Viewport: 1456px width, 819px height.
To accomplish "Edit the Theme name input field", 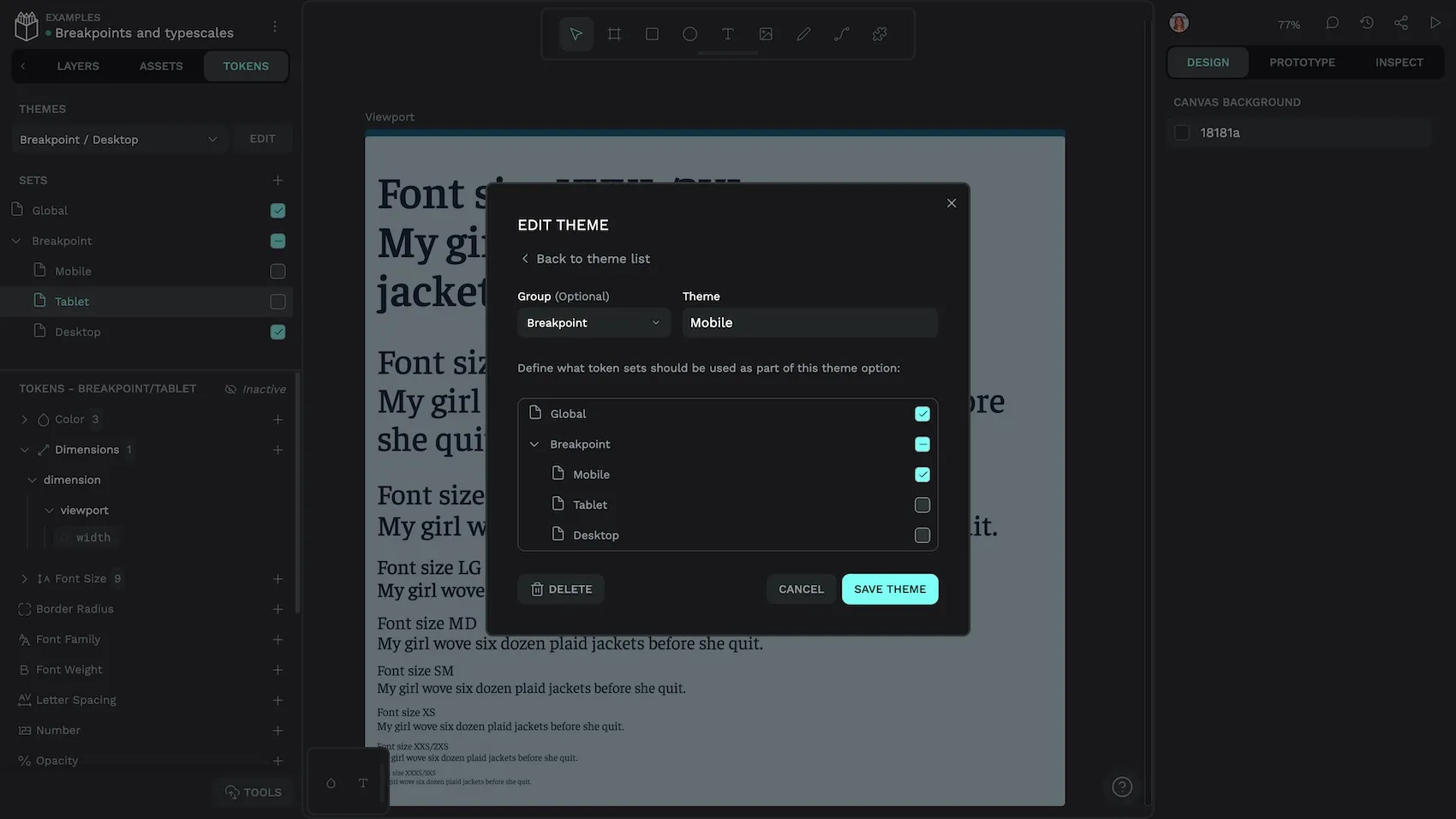I will tap(810, 323).
